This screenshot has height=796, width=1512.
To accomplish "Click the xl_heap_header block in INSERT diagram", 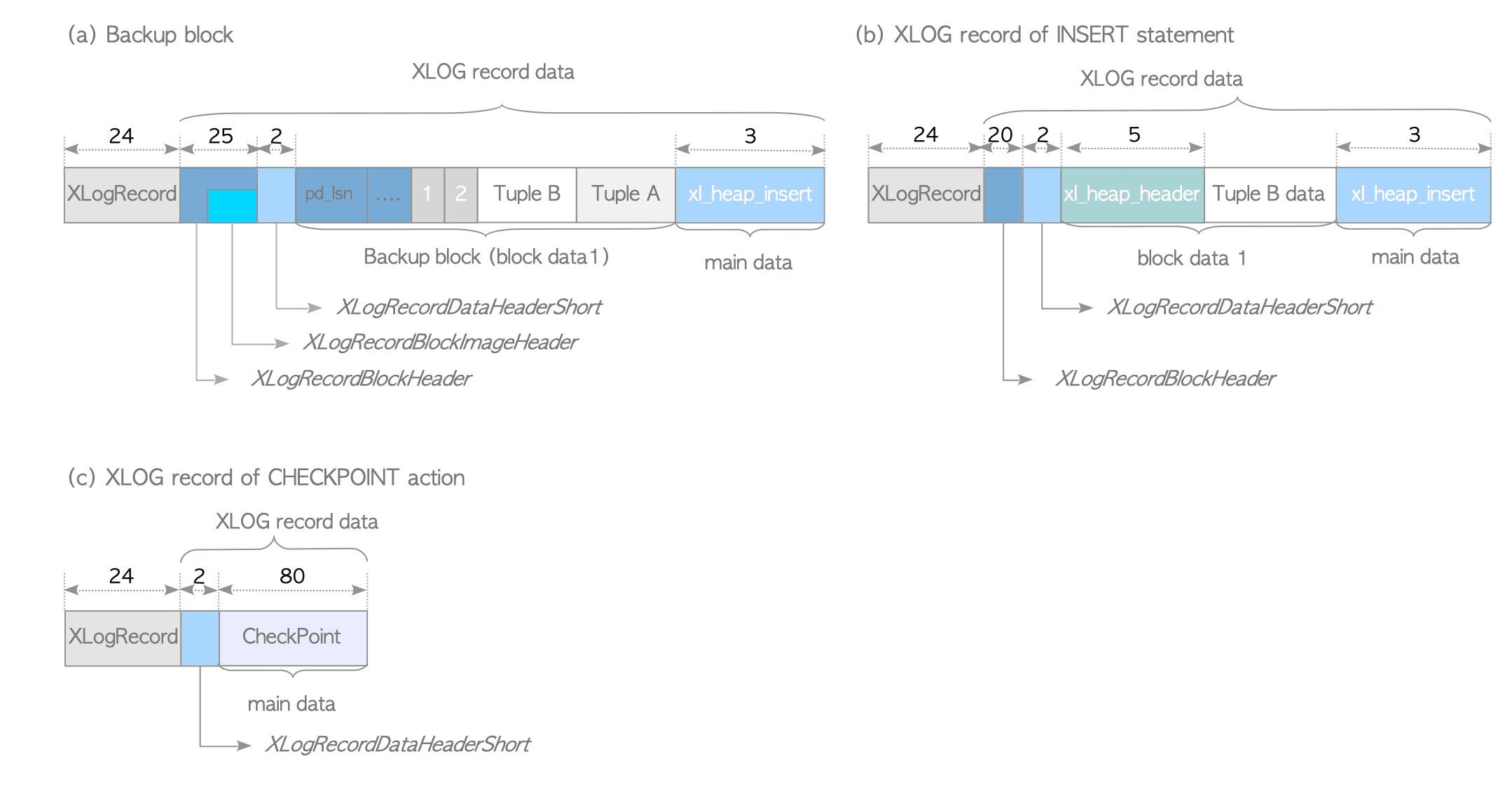I will click(x=1132, y=195).
